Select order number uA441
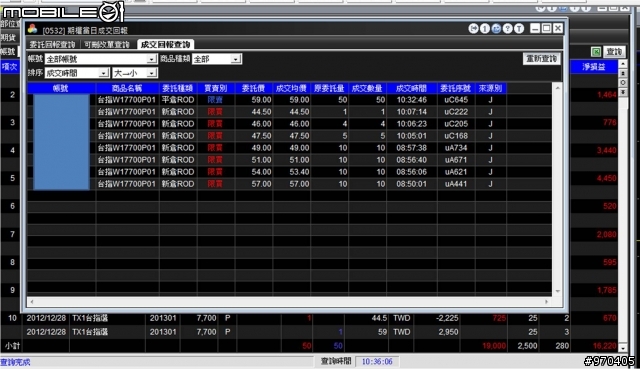 coord(456,184)
